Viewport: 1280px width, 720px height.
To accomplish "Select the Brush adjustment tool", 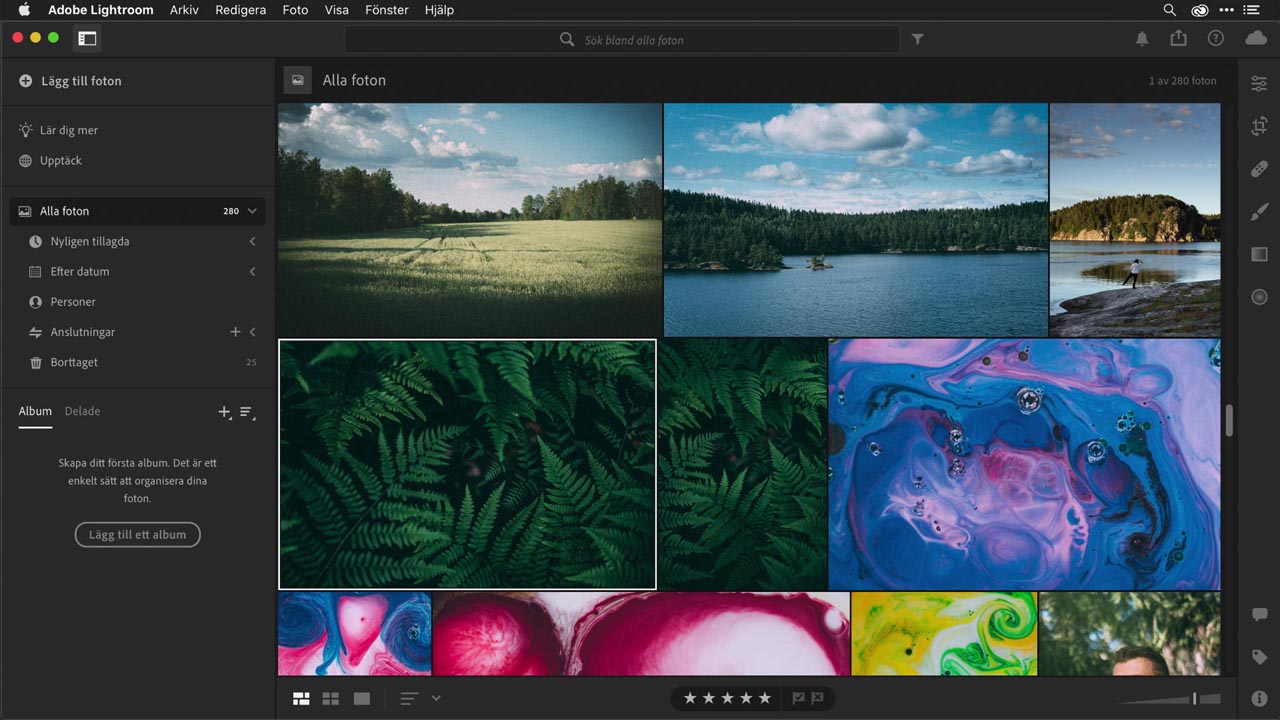I will [x=1259, y=212].
